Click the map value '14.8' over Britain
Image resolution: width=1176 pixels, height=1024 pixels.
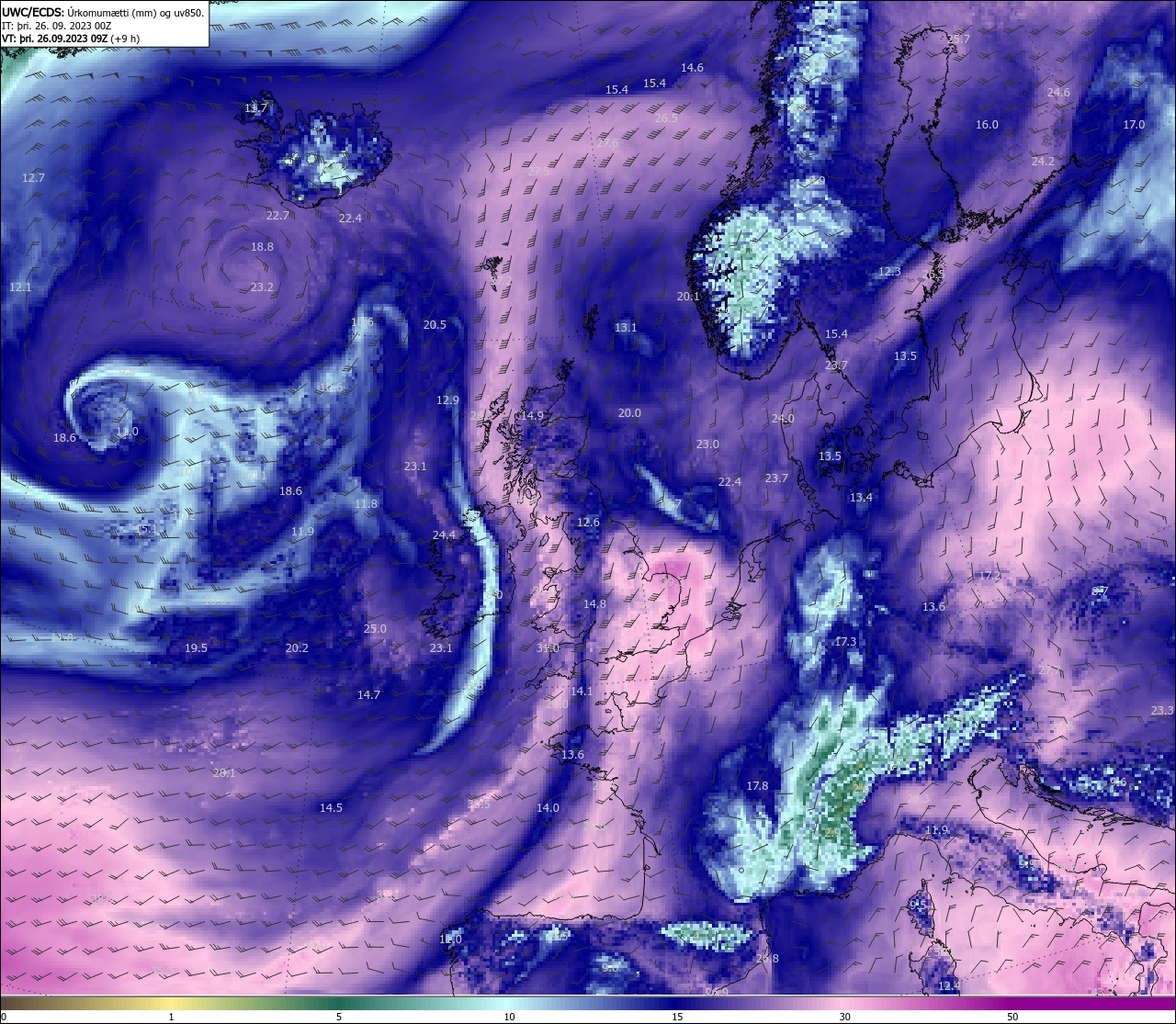click(594, 604)
